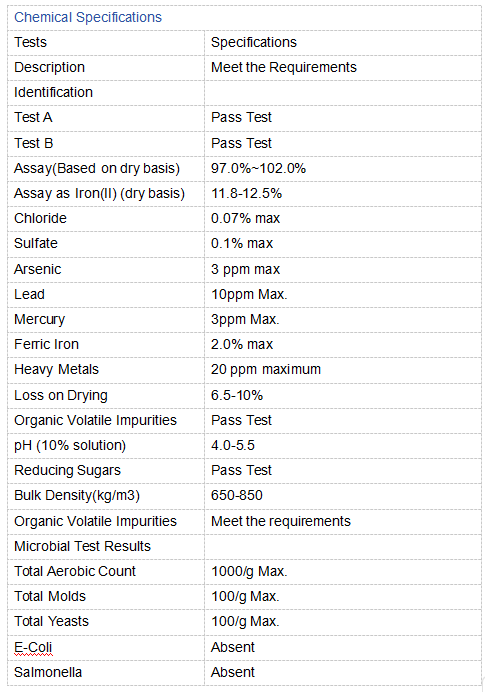Select the 97.0%~102.0% value cell
Screen dimensions: 485x692
[x=343, y=169]
